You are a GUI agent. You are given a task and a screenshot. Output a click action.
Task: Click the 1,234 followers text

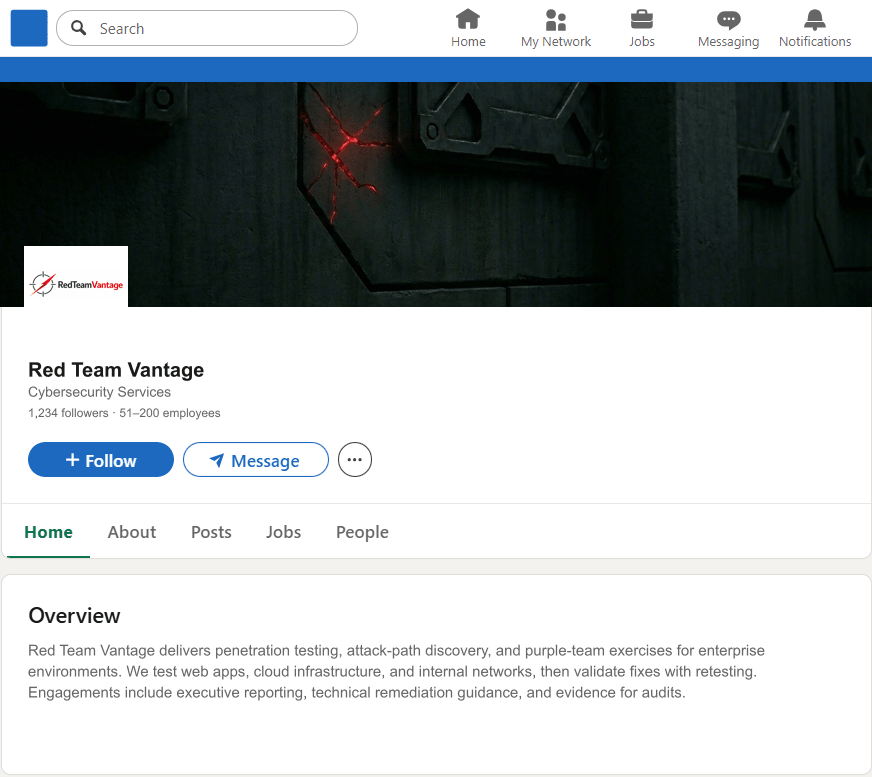(x=68, y=413)
